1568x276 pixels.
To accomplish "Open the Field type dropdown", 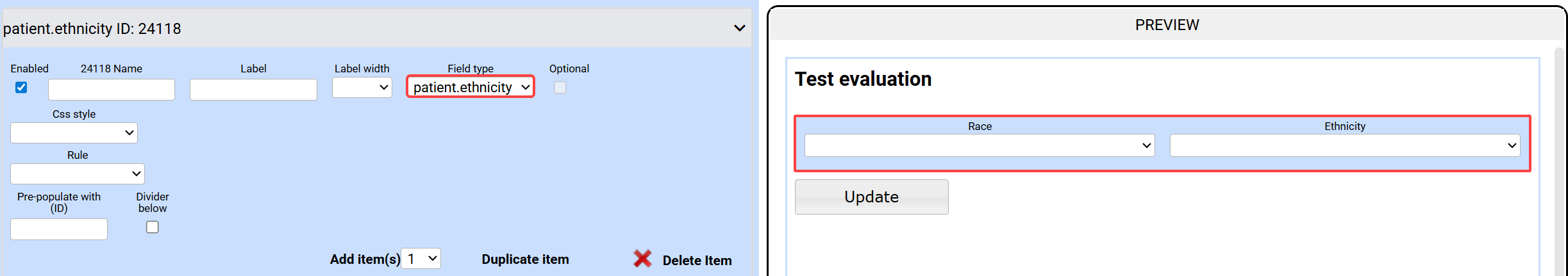I will pos(471,87).
